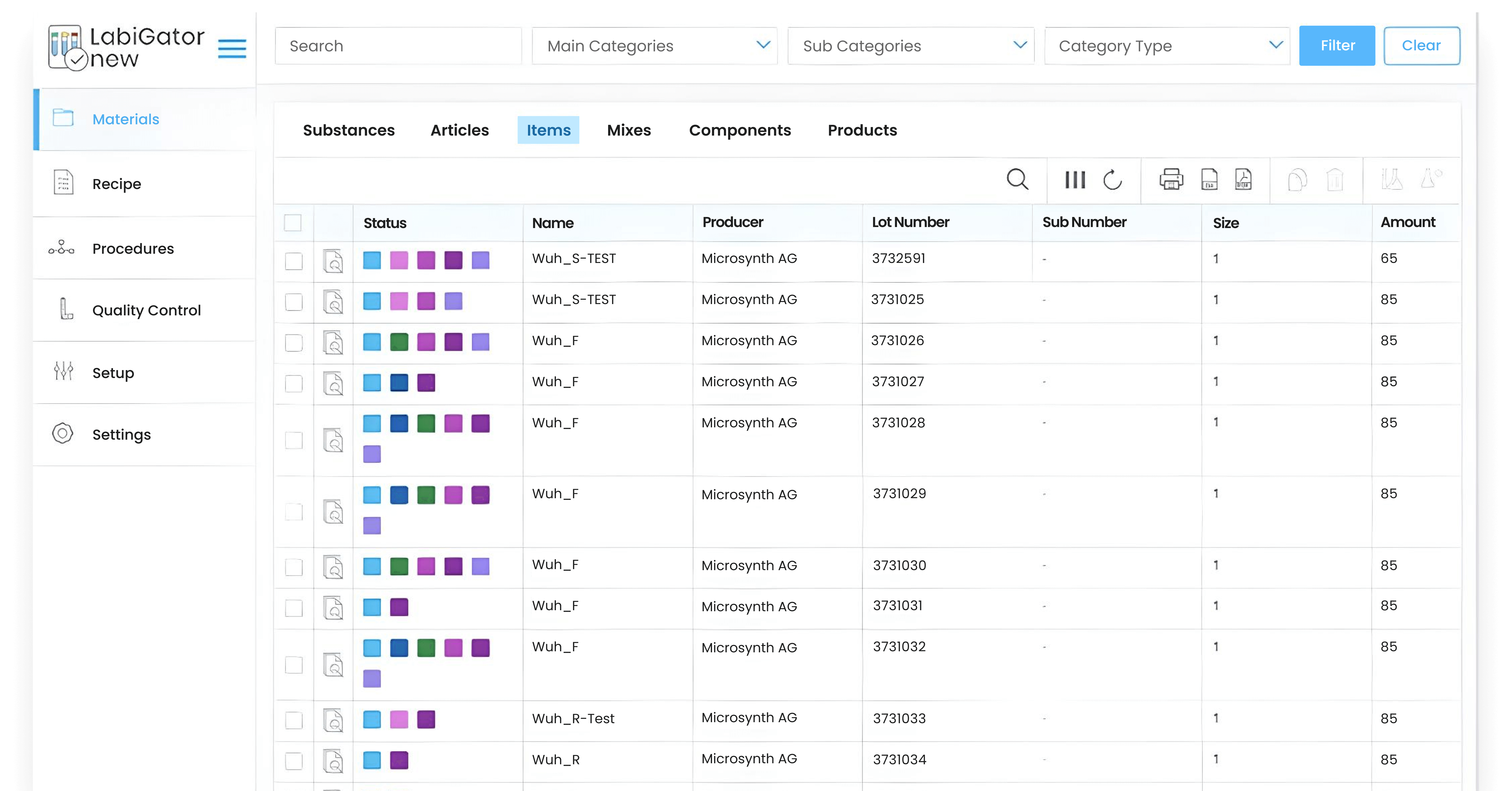The width and height of the screenshot is (1512, 791).
Task: Check the Wuh_R-Test row checkbox
Action: coord(294,721)
